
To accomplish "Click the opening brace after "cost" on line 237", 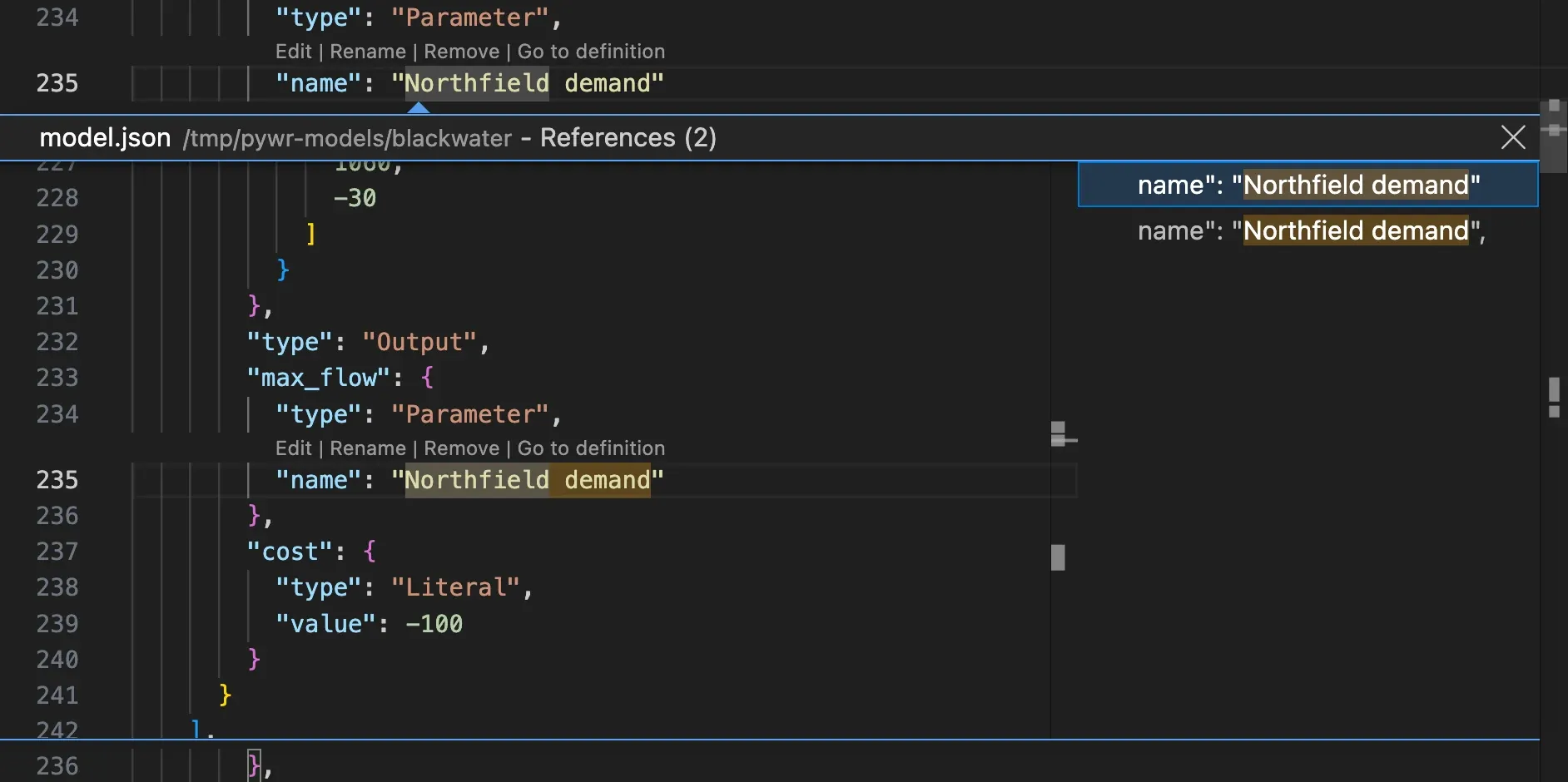I will [370, 552].
